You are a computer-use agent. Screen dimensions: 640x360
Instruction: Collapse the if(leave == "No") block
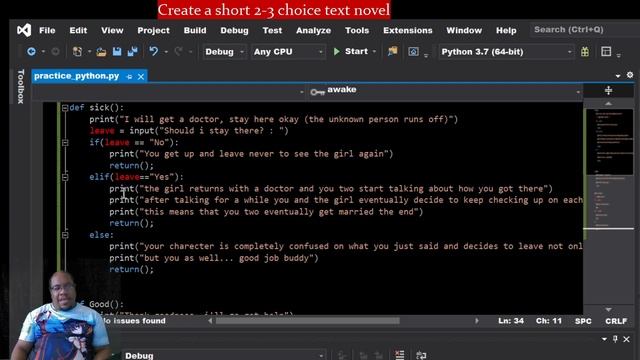(x=65, y=143)
